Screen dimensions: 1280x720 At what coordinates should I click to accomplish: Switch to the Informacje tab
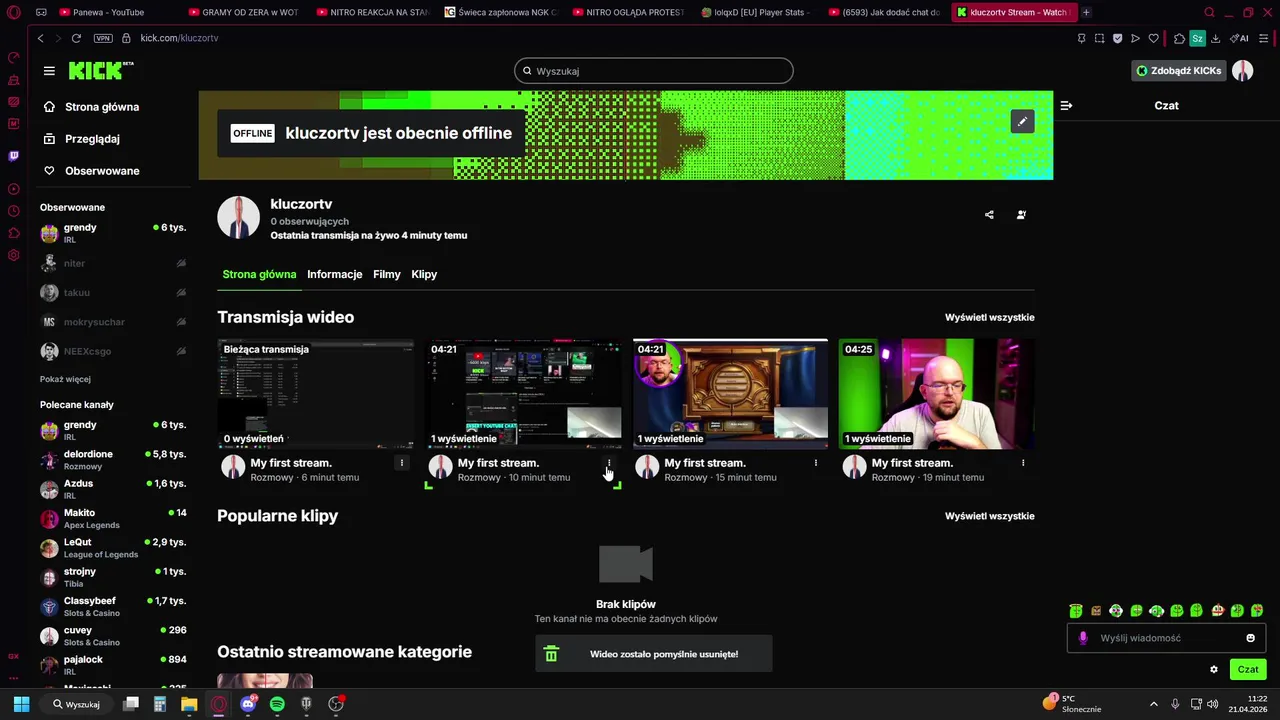tap(334, 274)
